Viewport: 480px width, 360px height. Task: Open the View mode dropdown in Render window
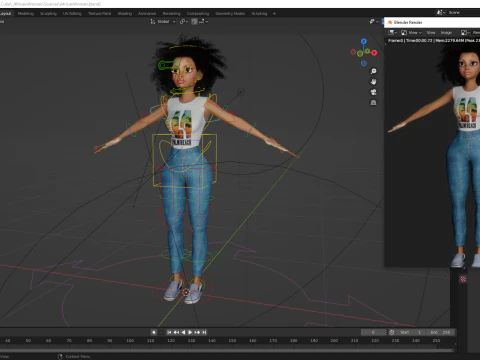point(412,33)
